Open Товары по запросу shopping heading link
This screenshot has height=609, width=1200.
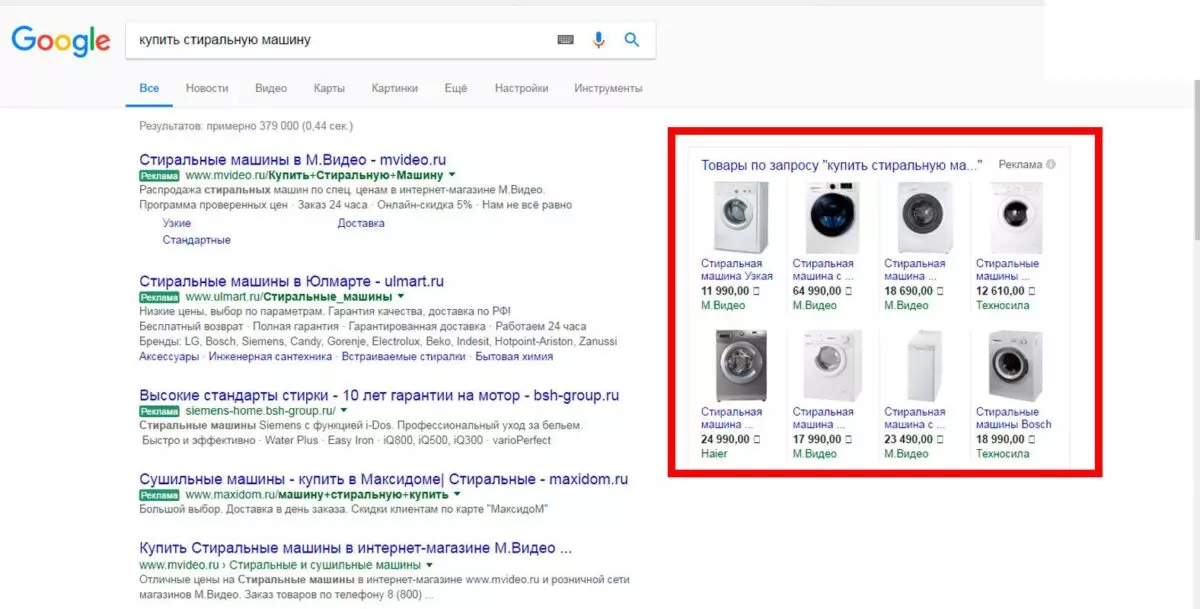tap(842, 165)
